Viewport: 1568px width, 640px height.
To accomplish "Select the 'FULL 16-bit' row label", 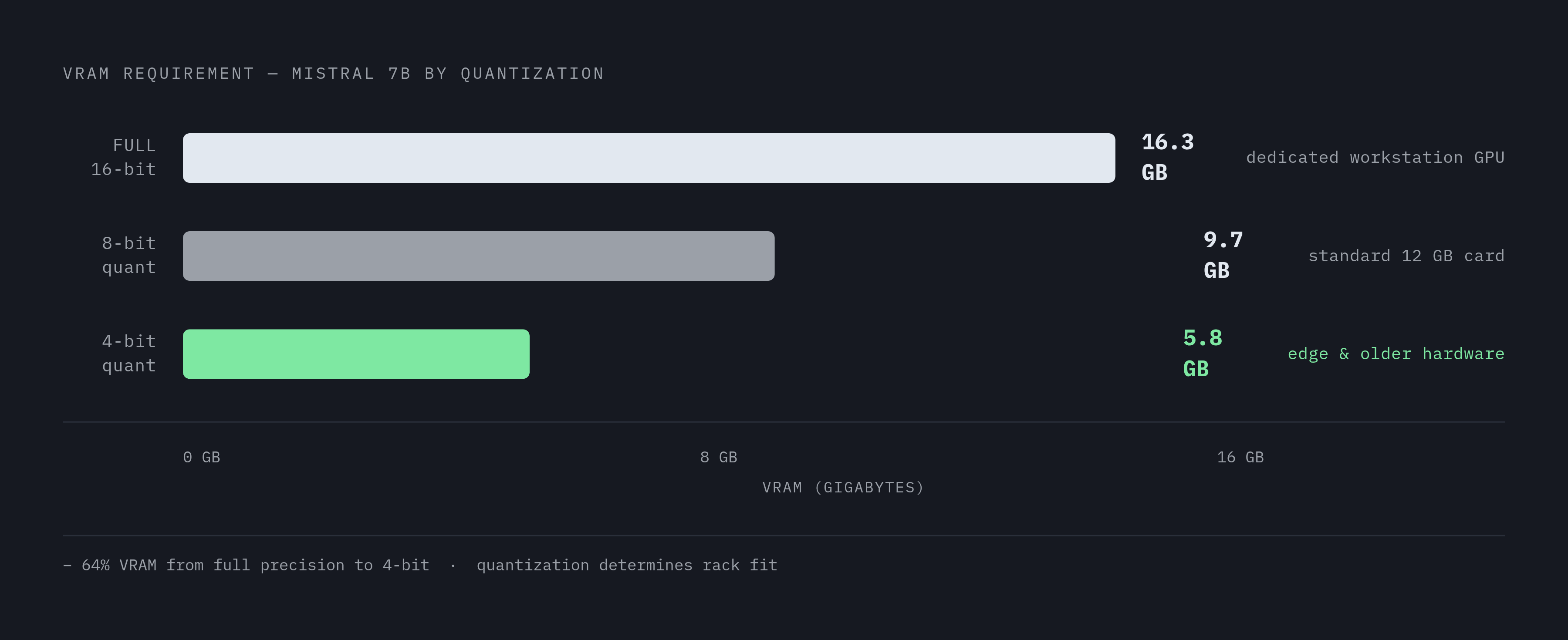I will tap(124, 158).
